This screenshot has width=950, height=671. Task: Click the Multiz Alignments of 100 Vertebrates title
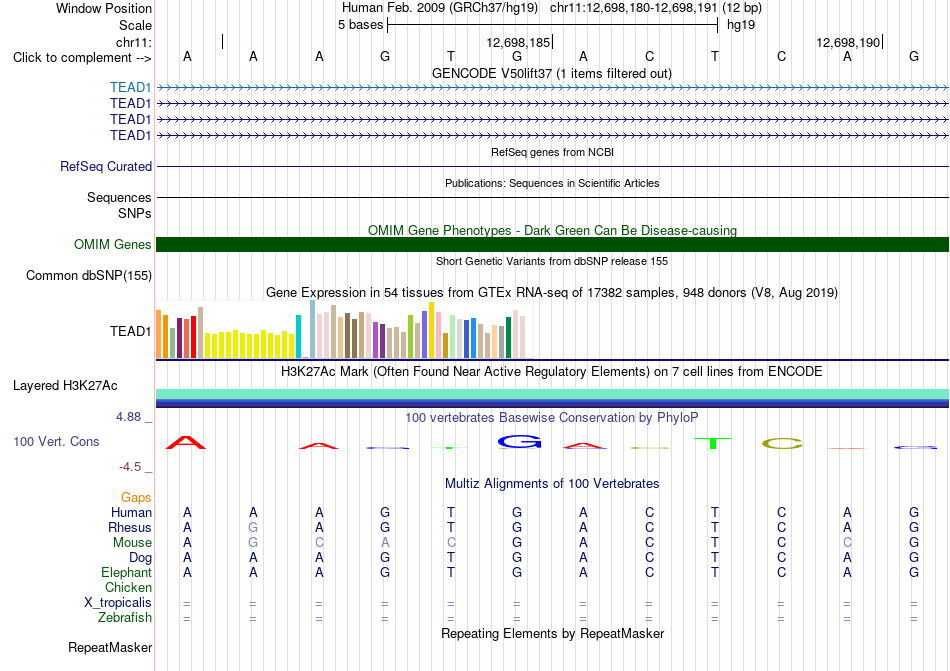(552, 483)
